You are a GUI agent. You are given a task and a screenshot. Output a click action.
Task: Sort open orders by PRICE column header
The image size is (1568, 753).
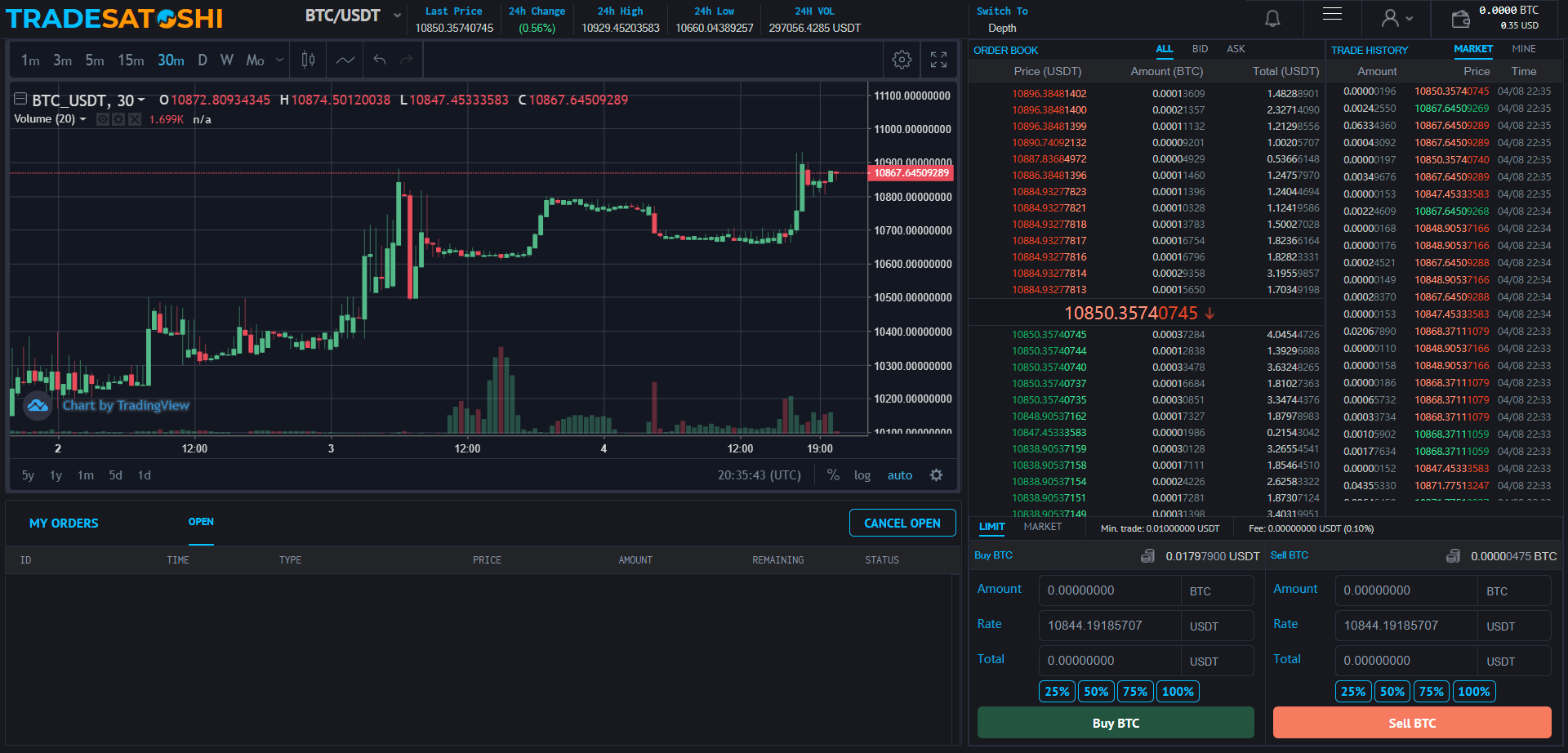[x=487, y=560]
